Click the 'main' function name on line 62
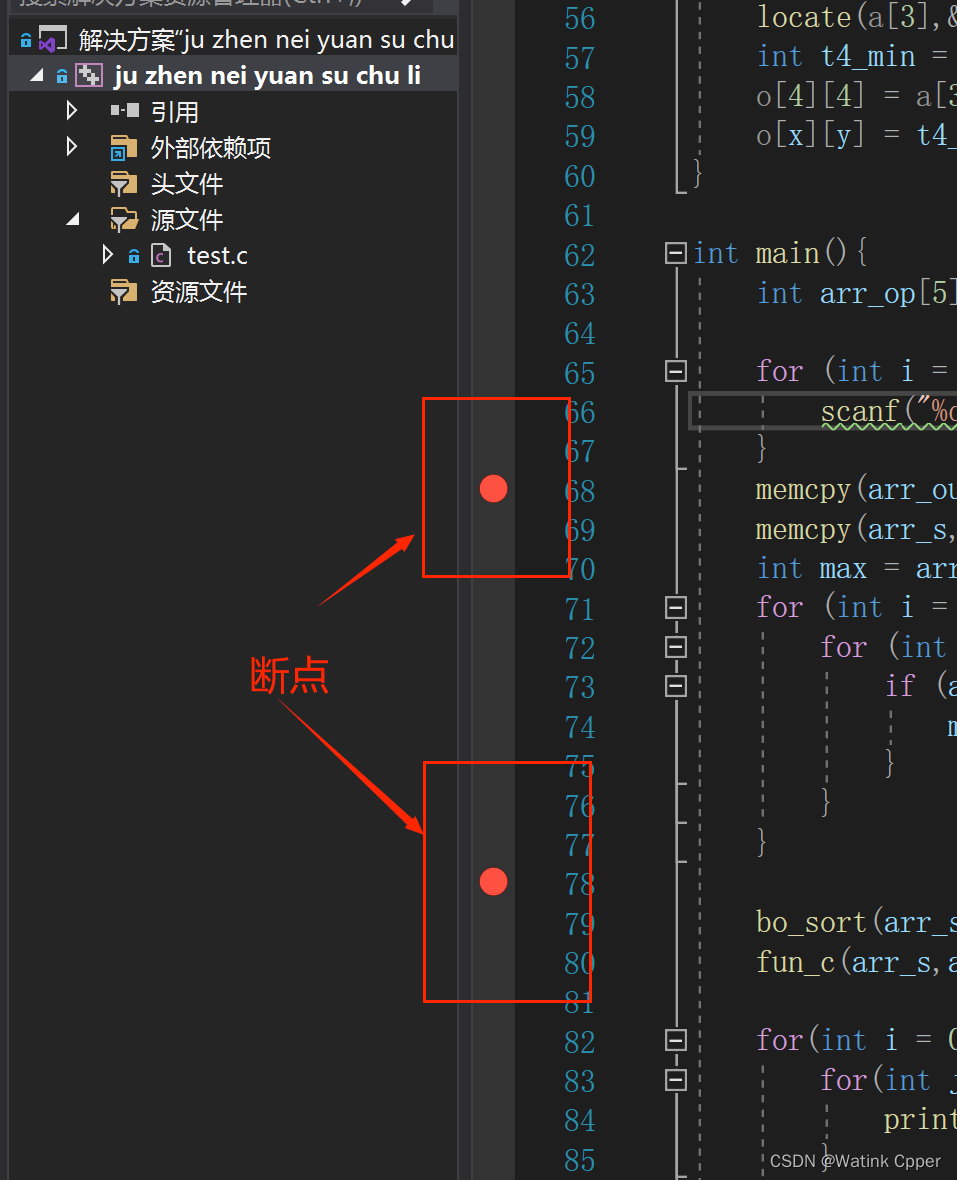The height and width of the screenshot is (1180, 957). [x=787, y=254]
